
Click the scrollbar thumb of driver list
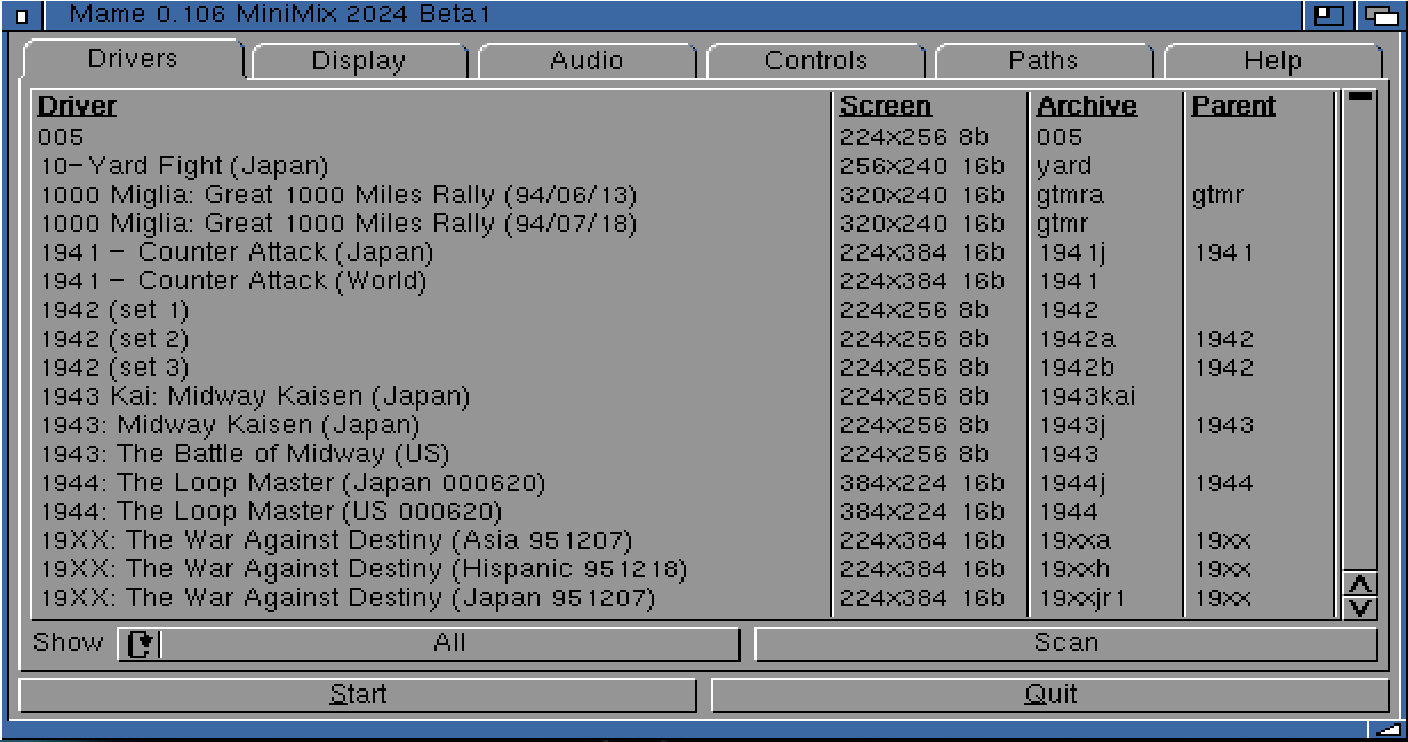tap(1361, 97)
